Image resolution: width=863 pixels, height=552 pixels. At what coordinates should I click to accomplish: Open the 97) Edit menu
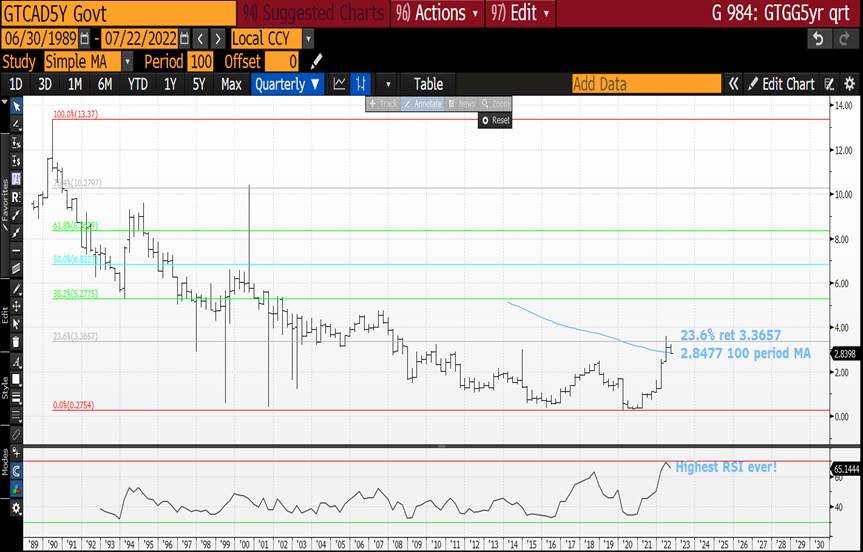point(520,13)
